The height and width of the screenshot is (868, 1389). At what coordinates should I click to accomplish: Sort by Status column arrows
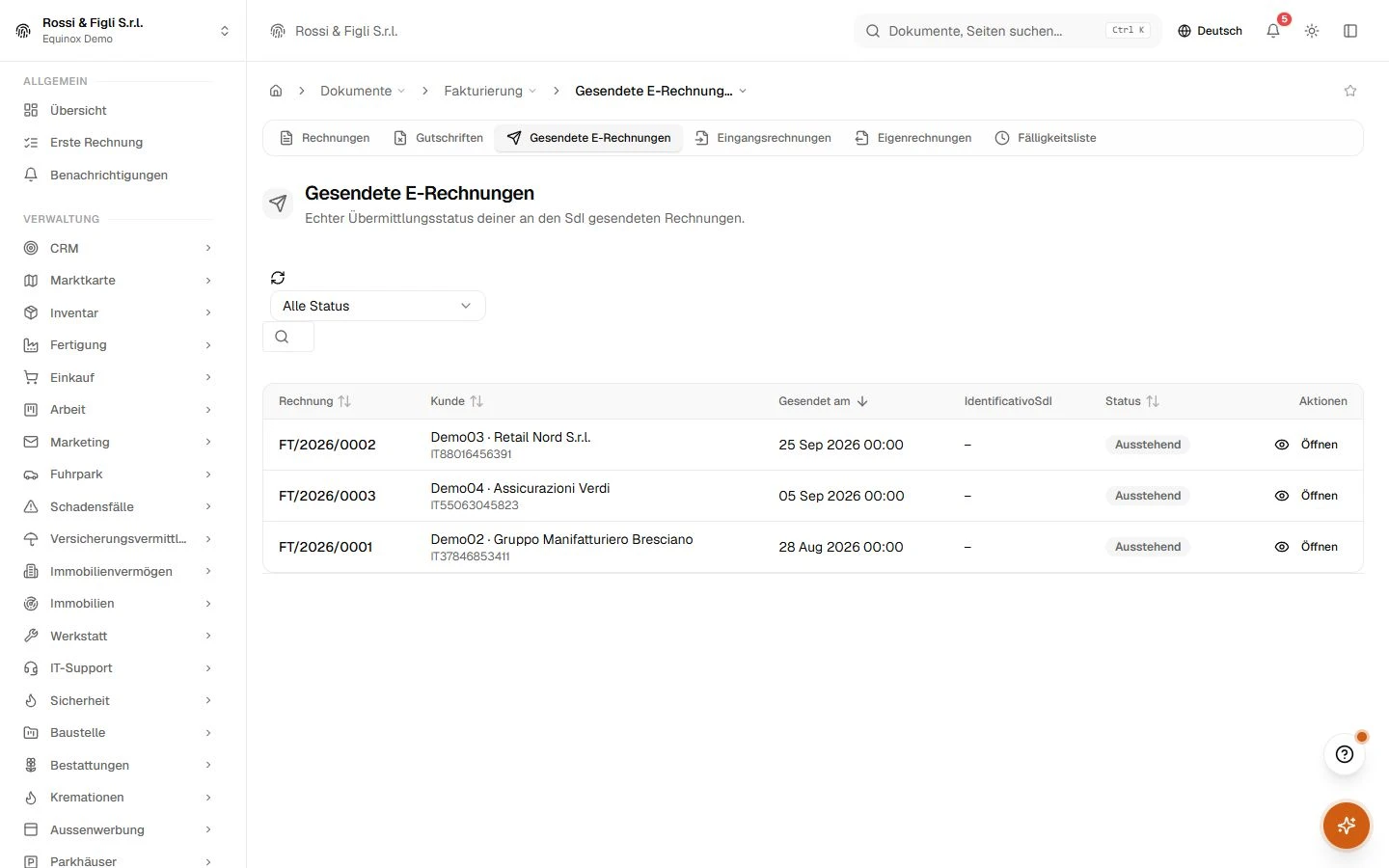pos(1153,401)
